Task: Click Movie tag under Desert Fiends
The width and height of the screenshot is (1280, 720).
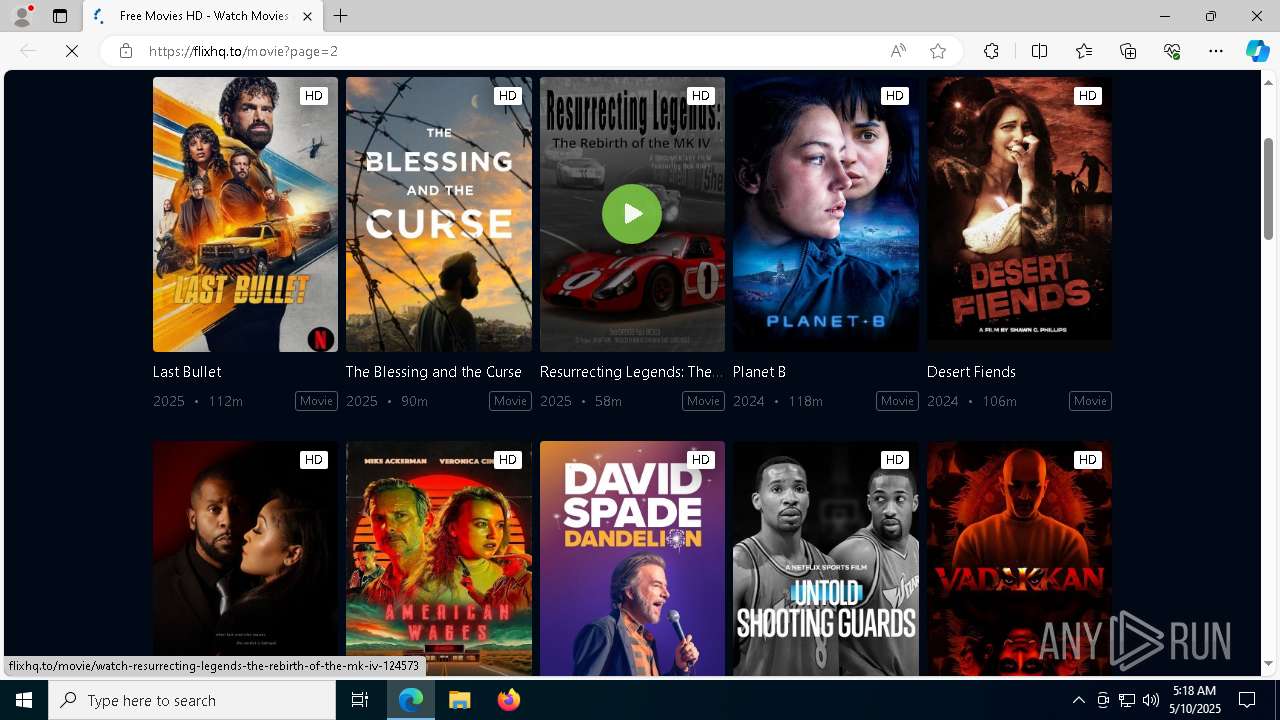Action: coord(1090,401)
